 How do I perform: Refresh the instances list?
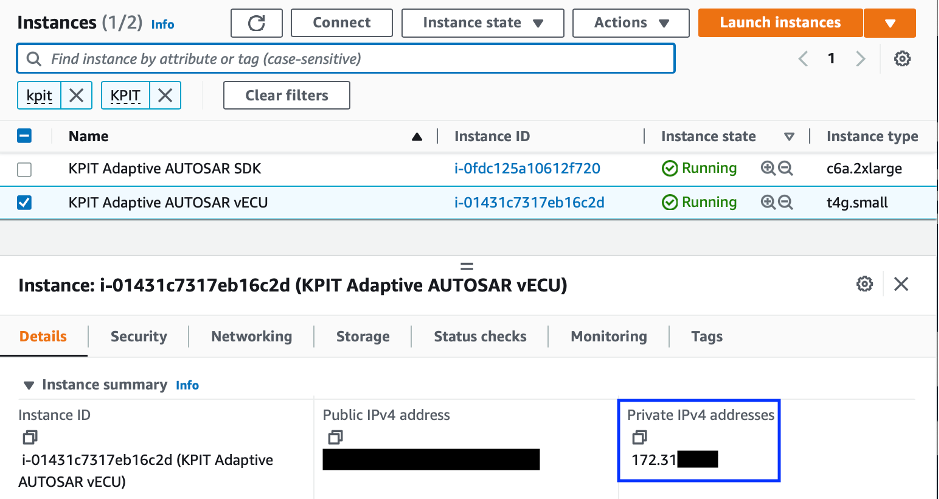click(256, 23)
